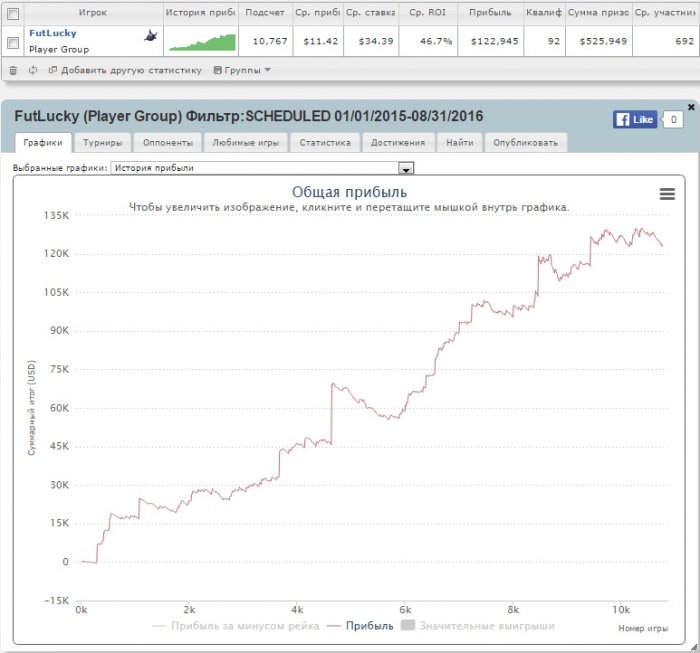Sort by the Ср. ROI column header
This screenshot has height=653, width=700.
point(428,12)
